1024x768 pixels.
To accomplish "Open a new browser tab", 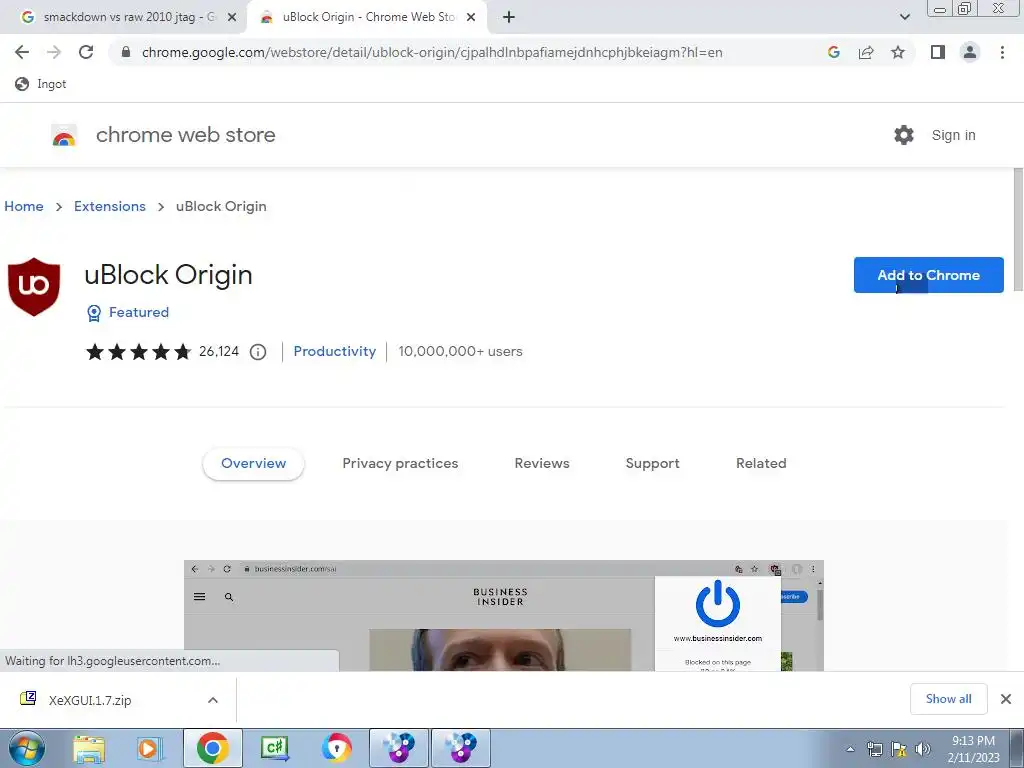I will pyautogui.click(x=509, y=18).
